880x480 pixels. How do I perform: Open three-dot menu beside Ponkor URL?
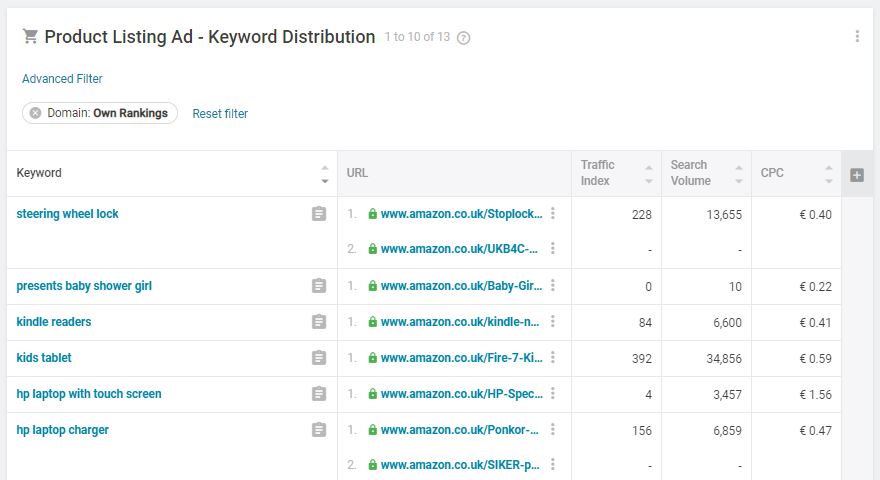click(x=553, y=429)
